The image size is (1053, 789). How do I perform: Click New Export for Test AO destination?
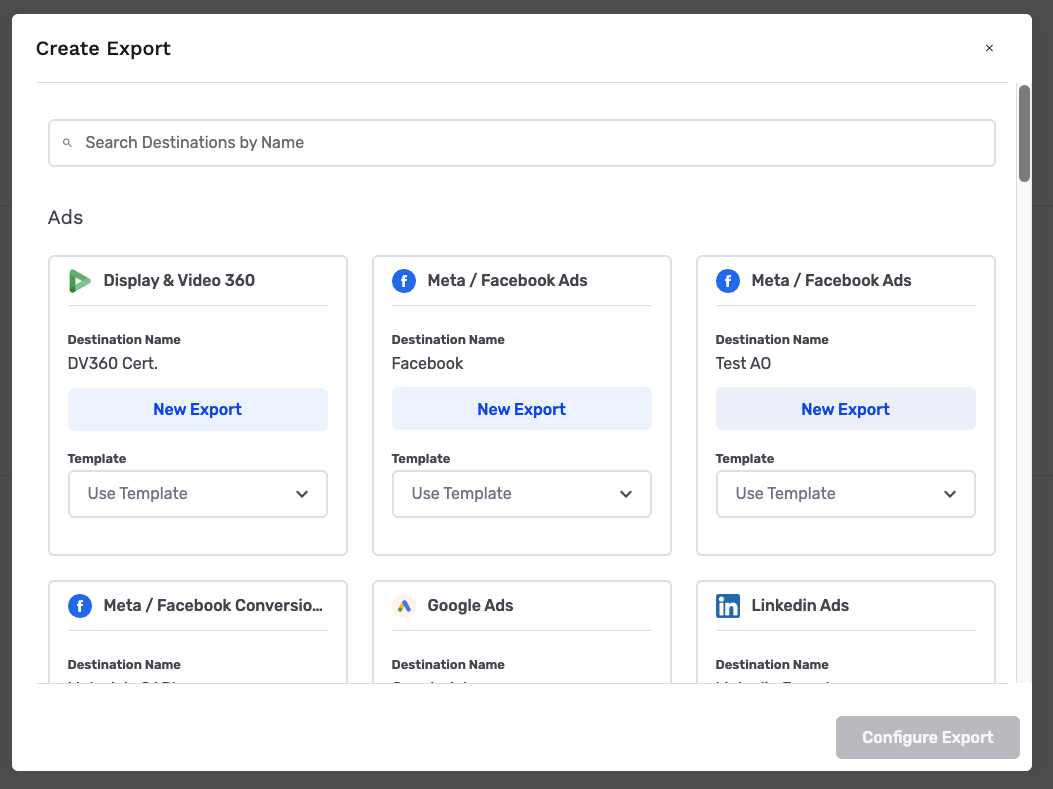coord(845,409)
